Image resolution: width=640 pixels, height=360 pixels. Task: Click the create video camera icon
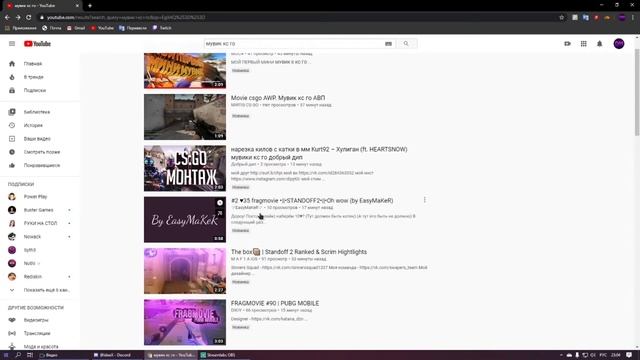tap(567, 44)
